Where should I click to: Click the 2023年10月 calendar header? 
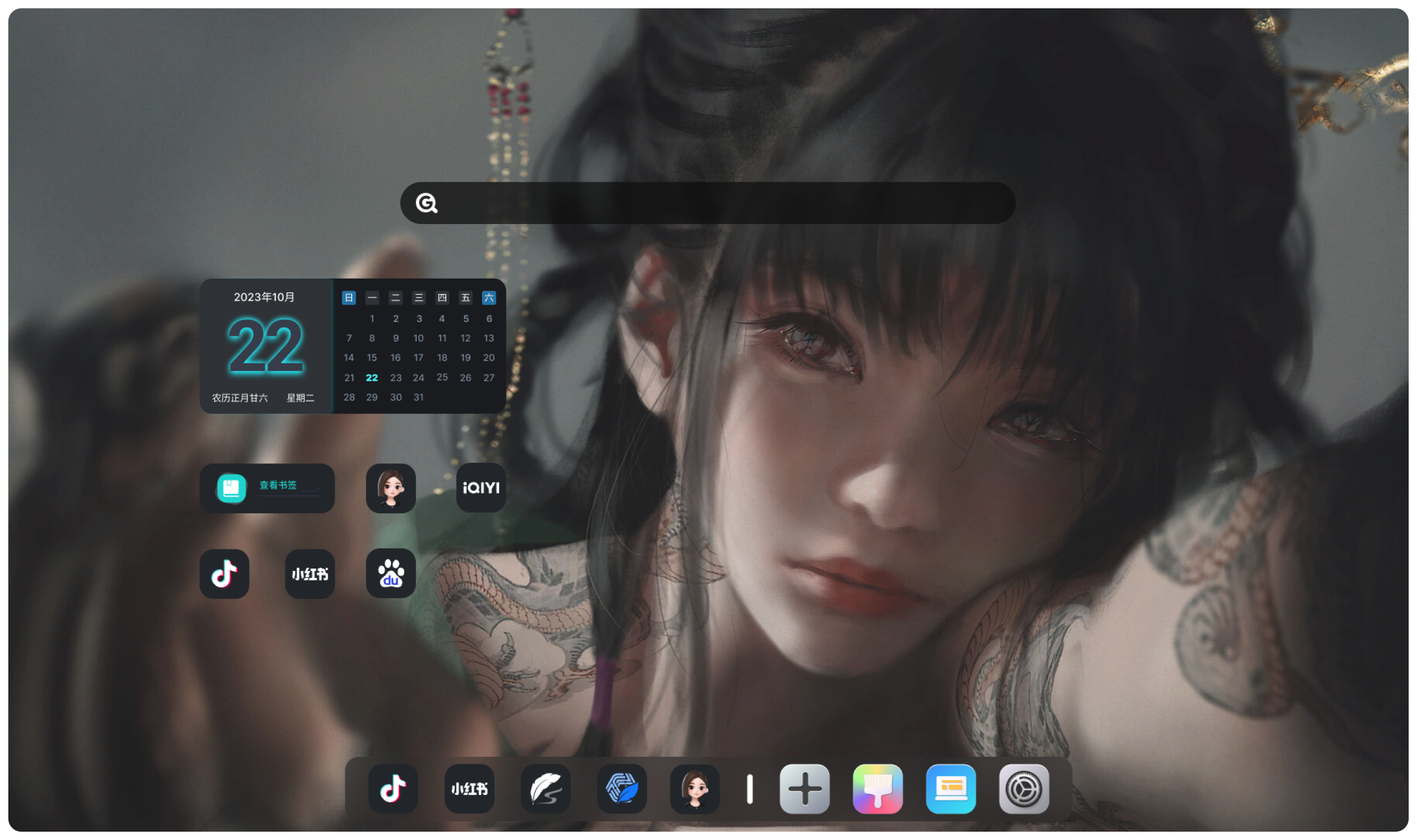tap(264, 297)
